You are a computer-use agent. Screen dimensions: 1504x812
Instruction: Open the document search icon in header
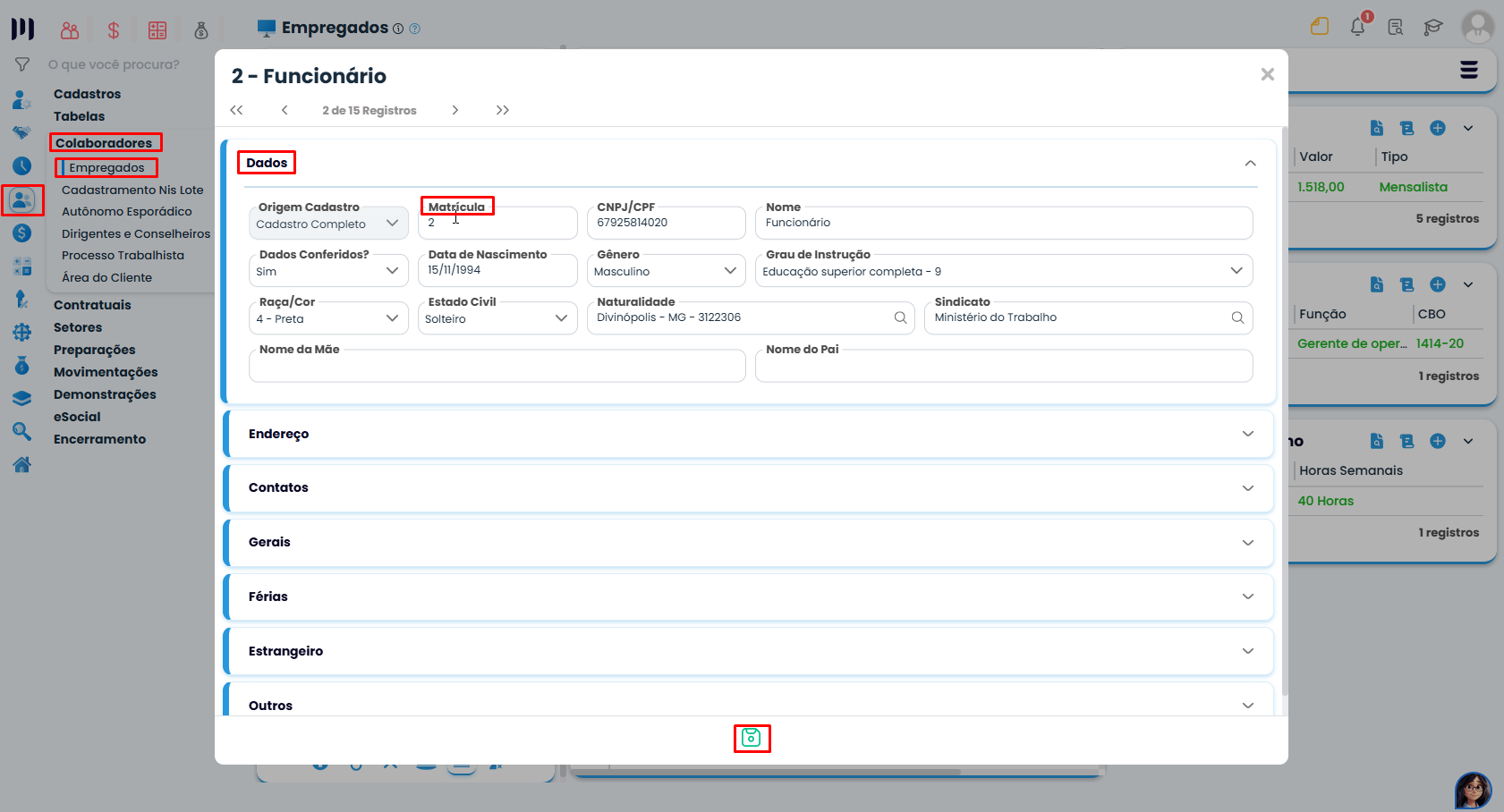click(1396, 27)
